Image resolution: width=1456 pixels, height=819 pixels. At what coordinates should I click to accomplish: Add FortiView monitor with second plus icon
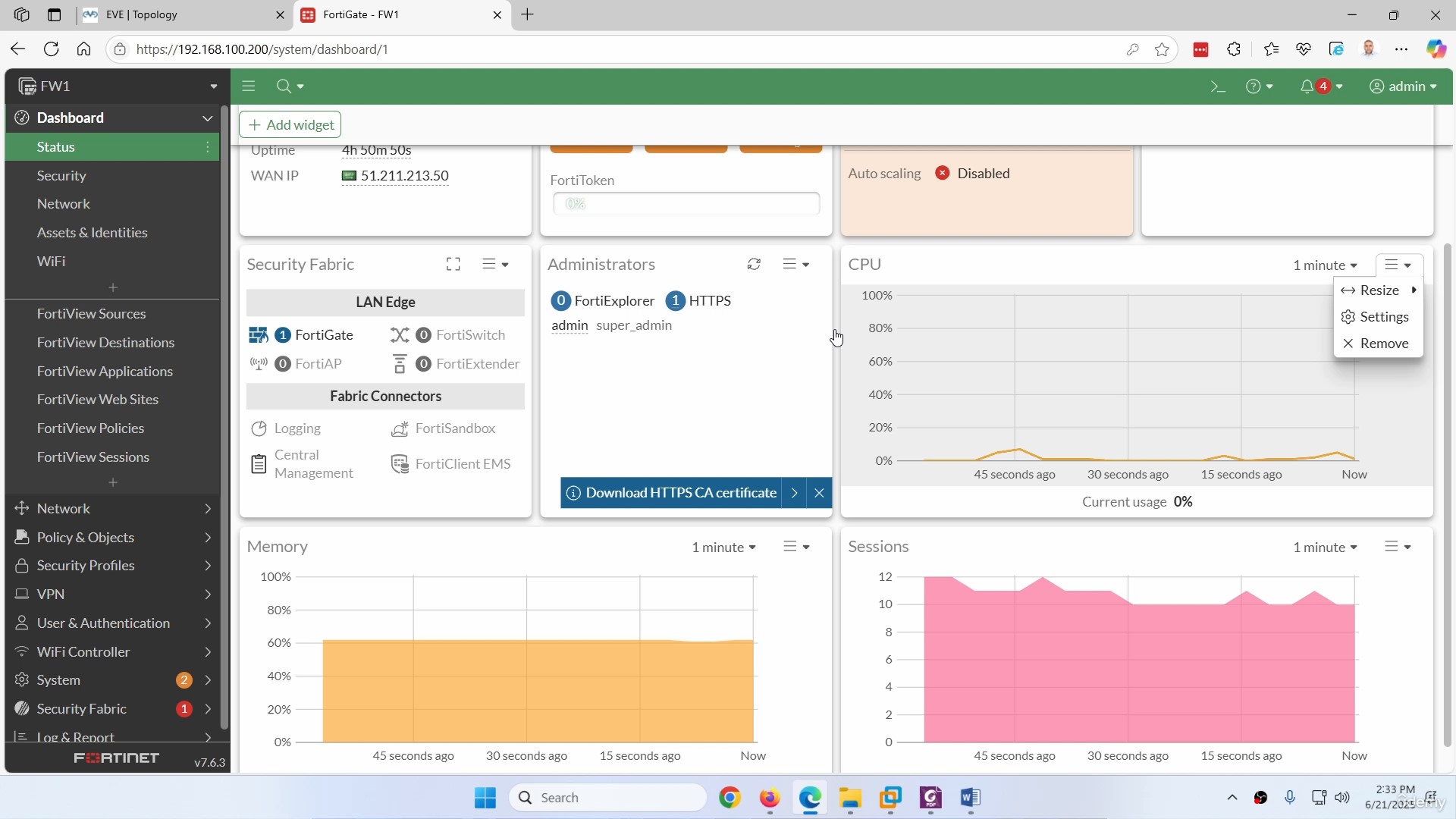[113, 482]
